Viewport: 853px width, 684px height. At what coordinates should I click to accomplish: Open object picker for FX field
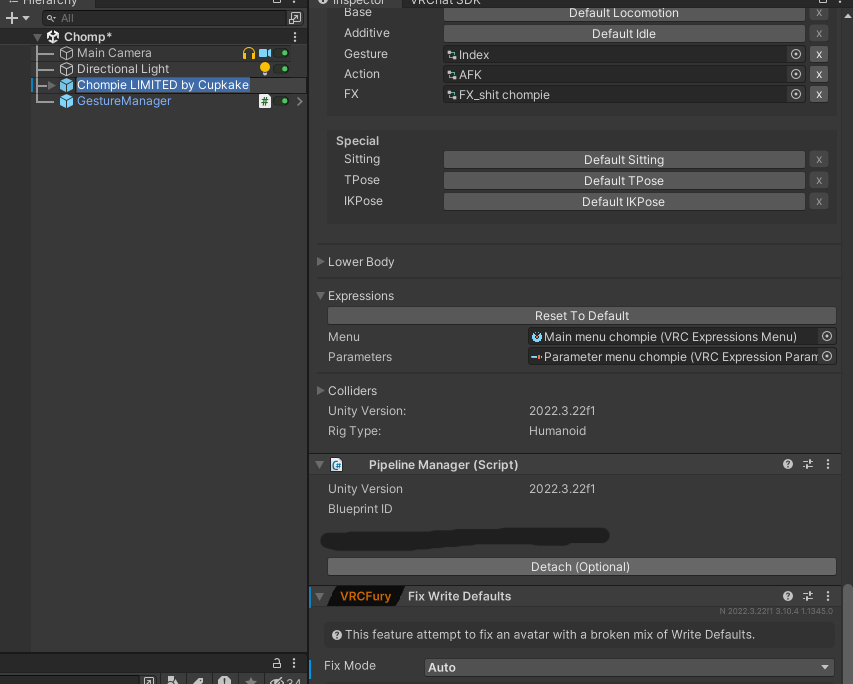pyautogui.click(x=796, y=94)
